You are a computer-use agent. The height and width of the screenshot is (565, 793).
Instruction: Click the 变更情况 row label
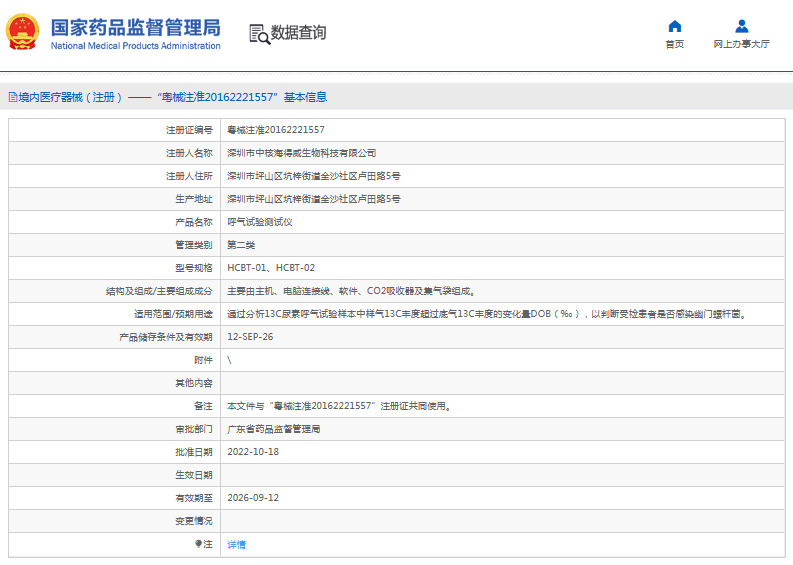pos(194,521)
